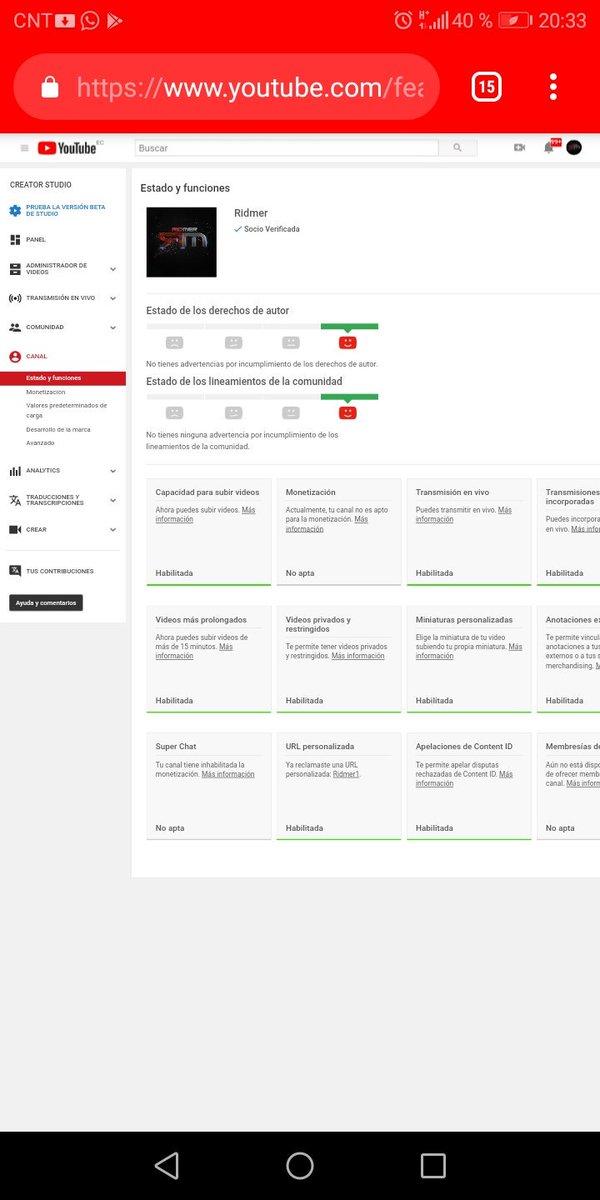Expand the Comunidad section chevron
The image size is (600, 1200).
[113, 327]
